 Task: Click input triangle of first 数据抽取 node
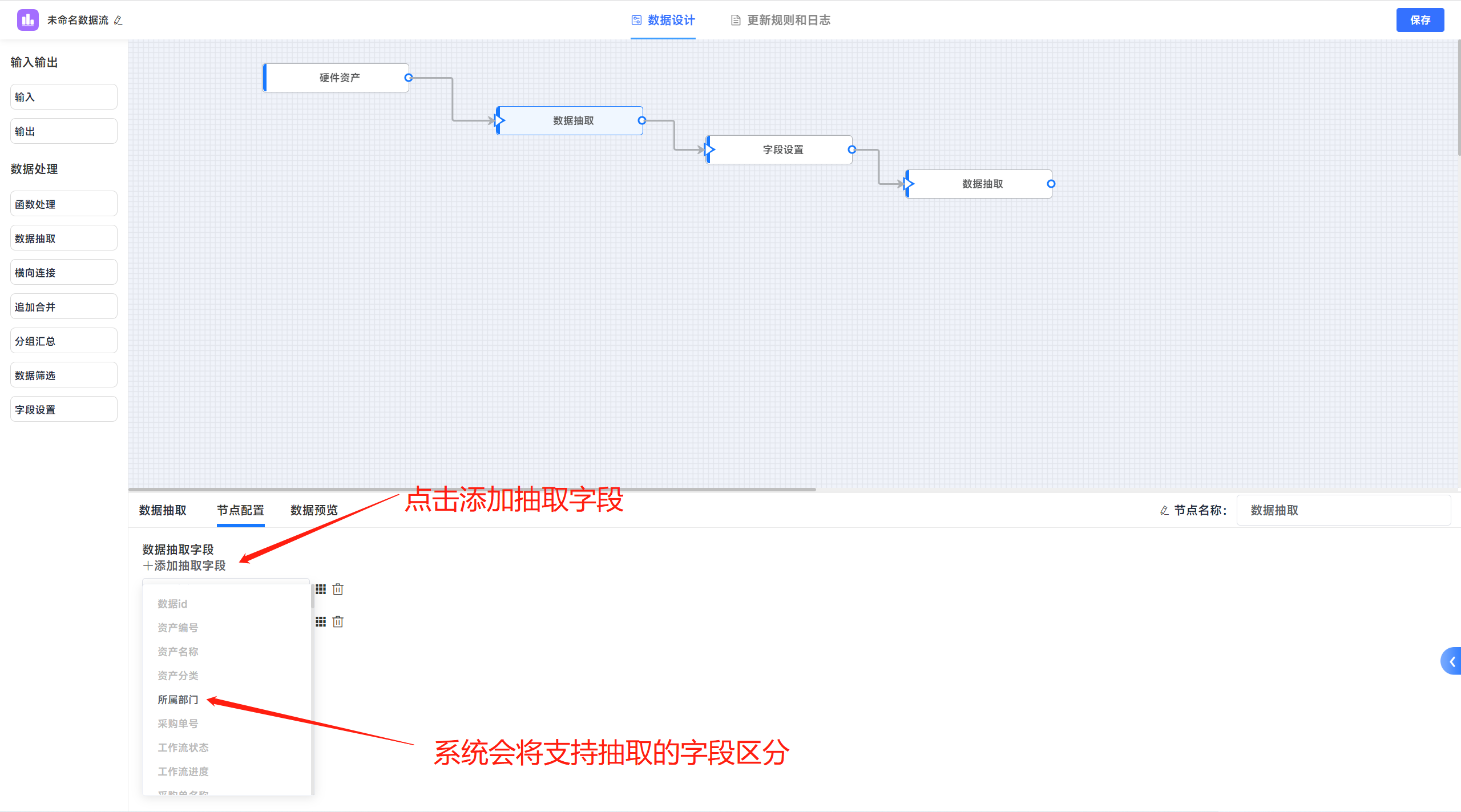tap(500, 120)
